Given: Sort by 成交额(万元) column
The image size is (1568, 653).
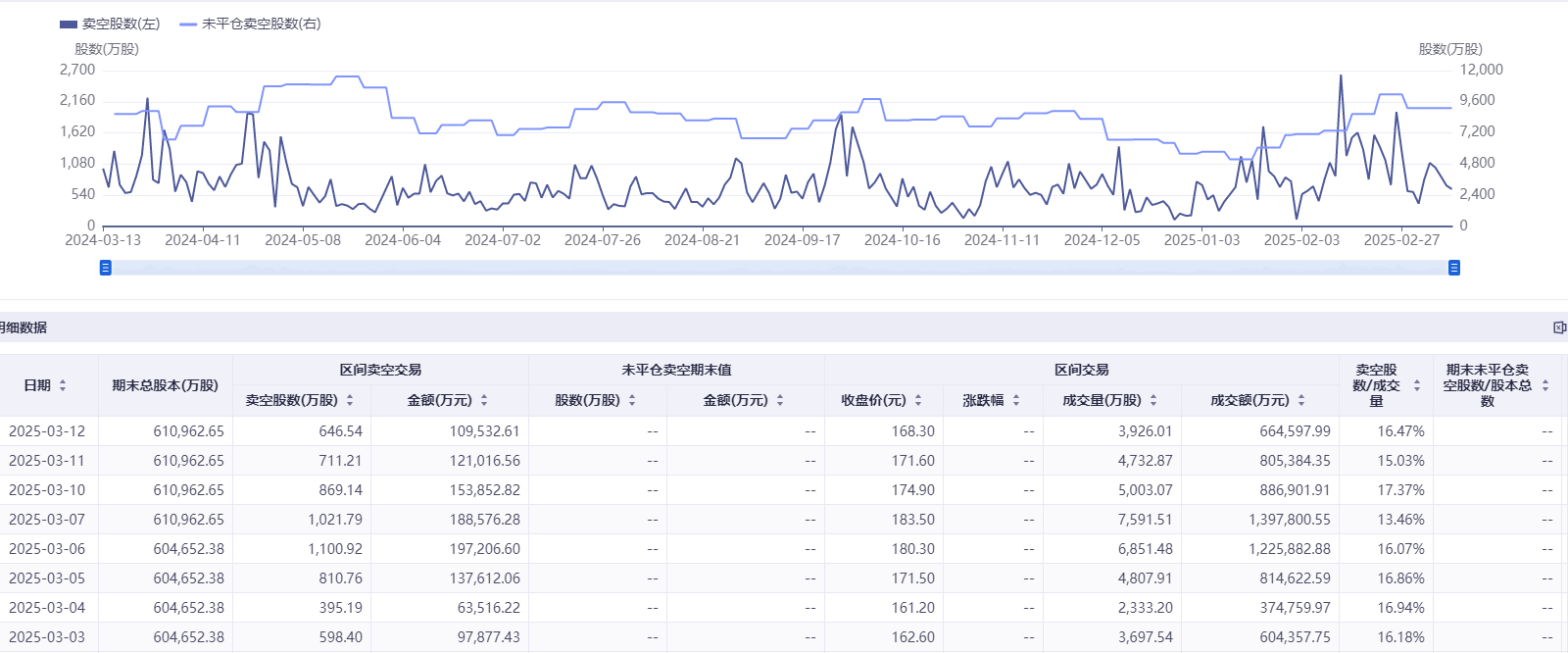Looking at the screenshot, I should click(1301, 400).
